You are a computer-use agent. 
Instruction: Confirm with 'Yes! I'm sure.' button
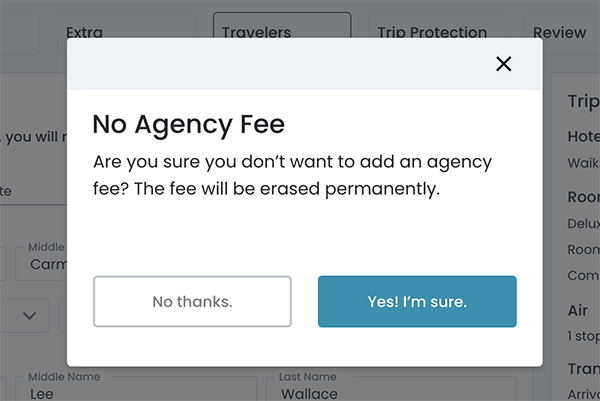(x=417, y=301)
